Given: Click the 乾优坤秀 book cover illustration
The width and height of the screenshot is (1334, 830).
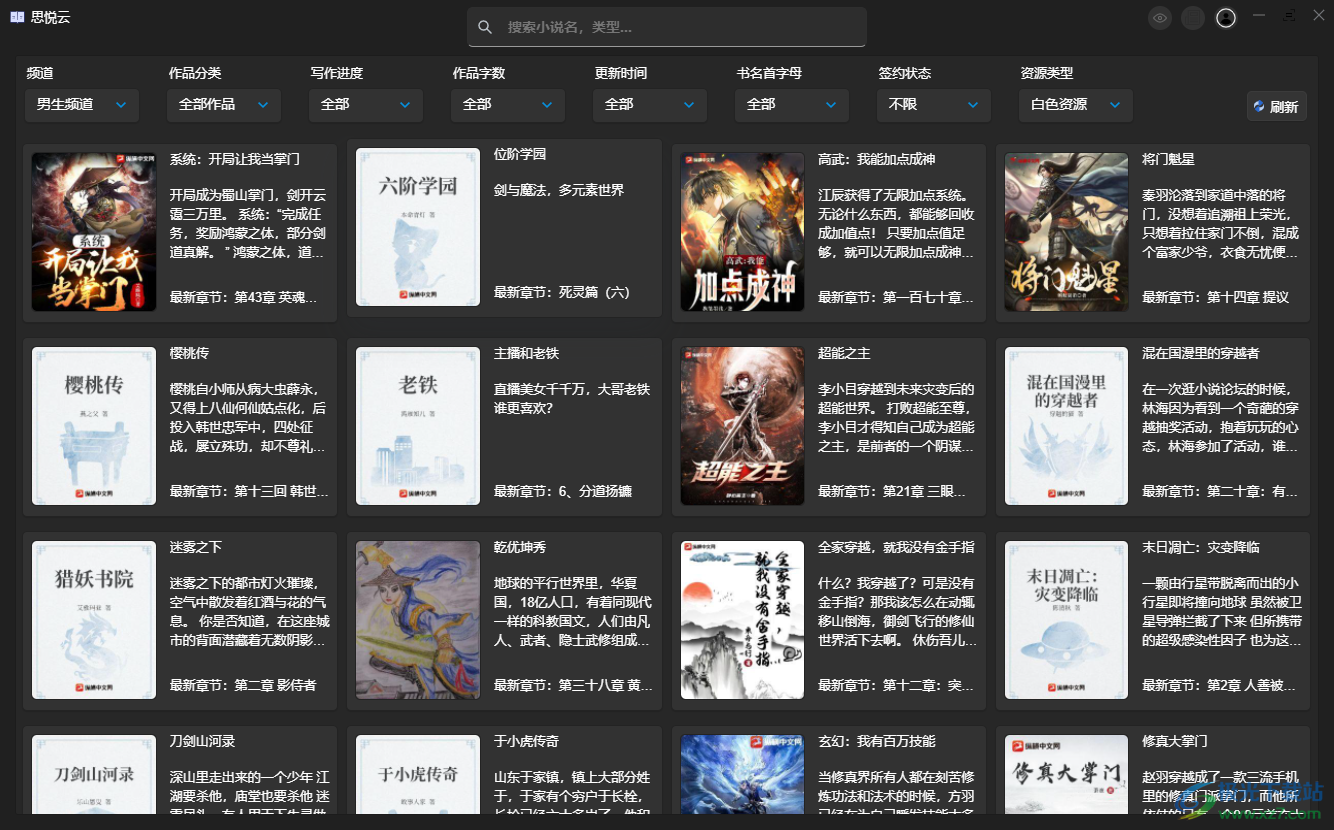Looking at the screenshot, I should 418,620.
